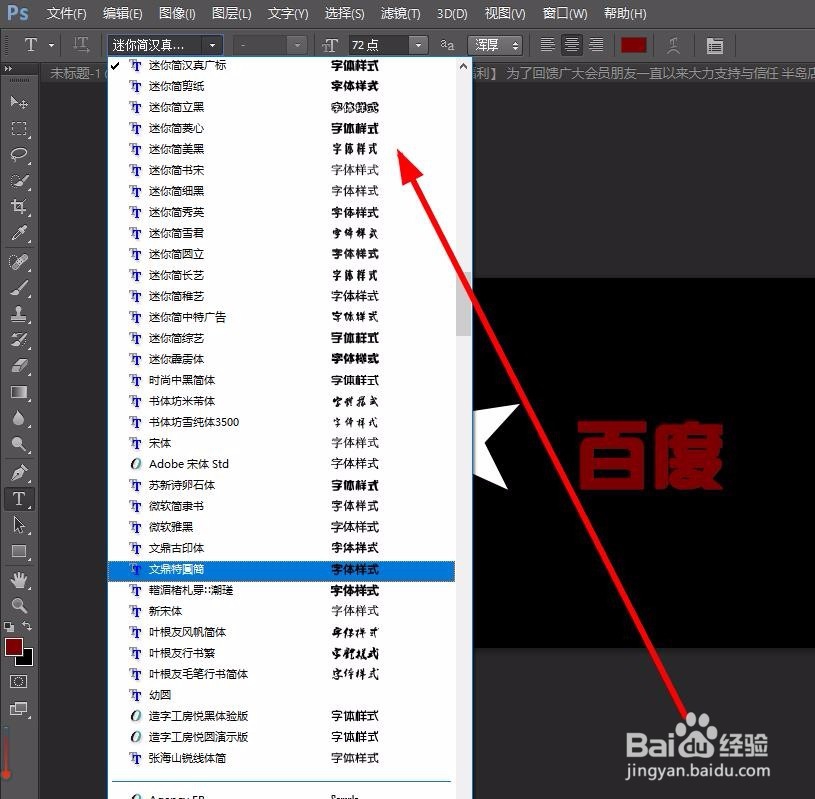
Task: Select the Move tool
Action: [19, 102]
